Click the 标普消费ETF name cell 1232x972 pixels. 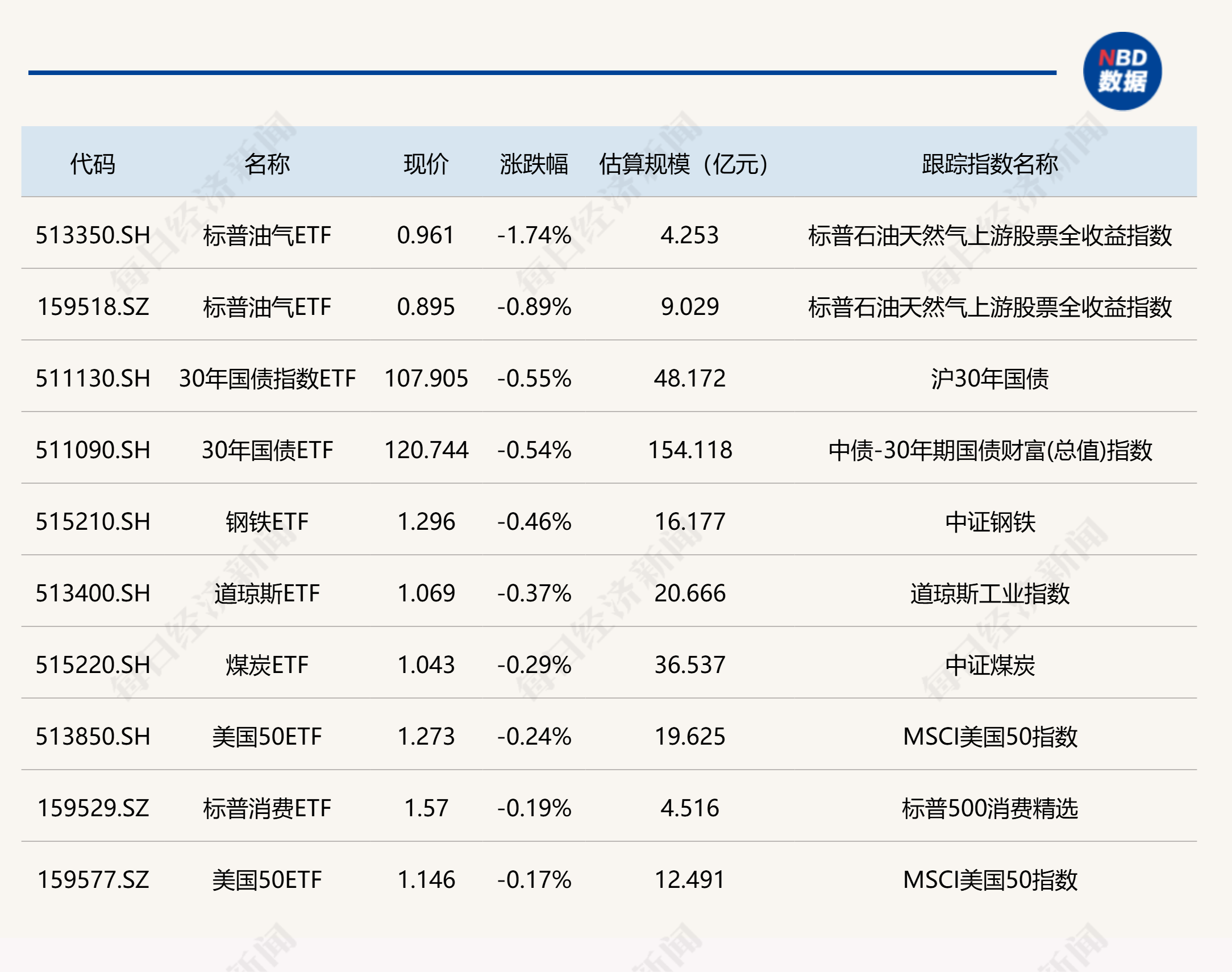coord(267,808)
